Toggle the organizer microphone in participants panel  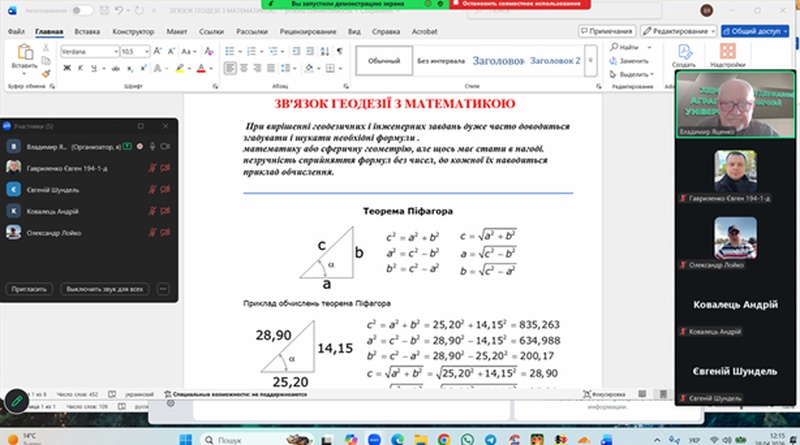point(152,147)
